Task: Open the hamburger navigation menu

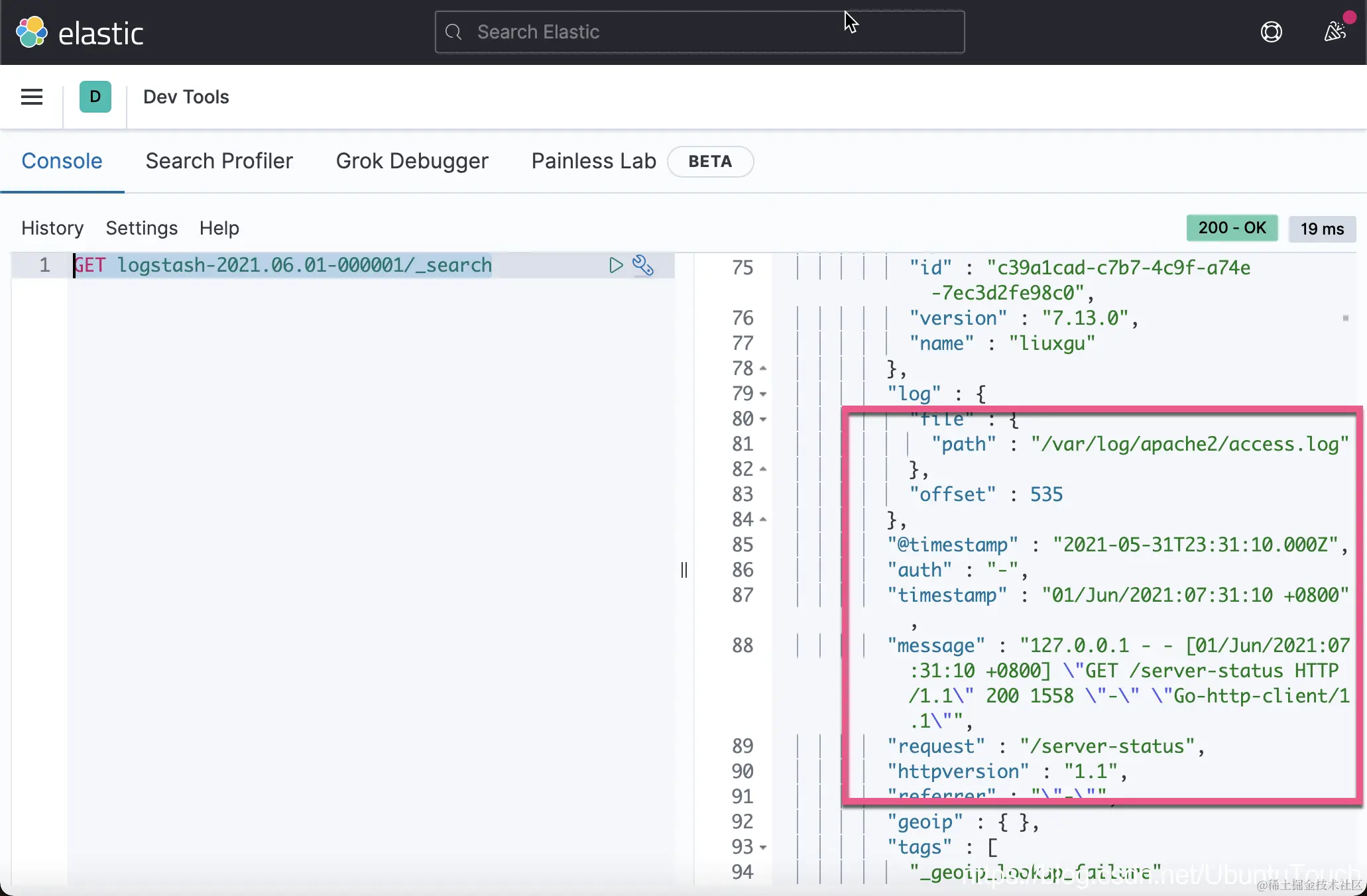Action: (32, 97)
